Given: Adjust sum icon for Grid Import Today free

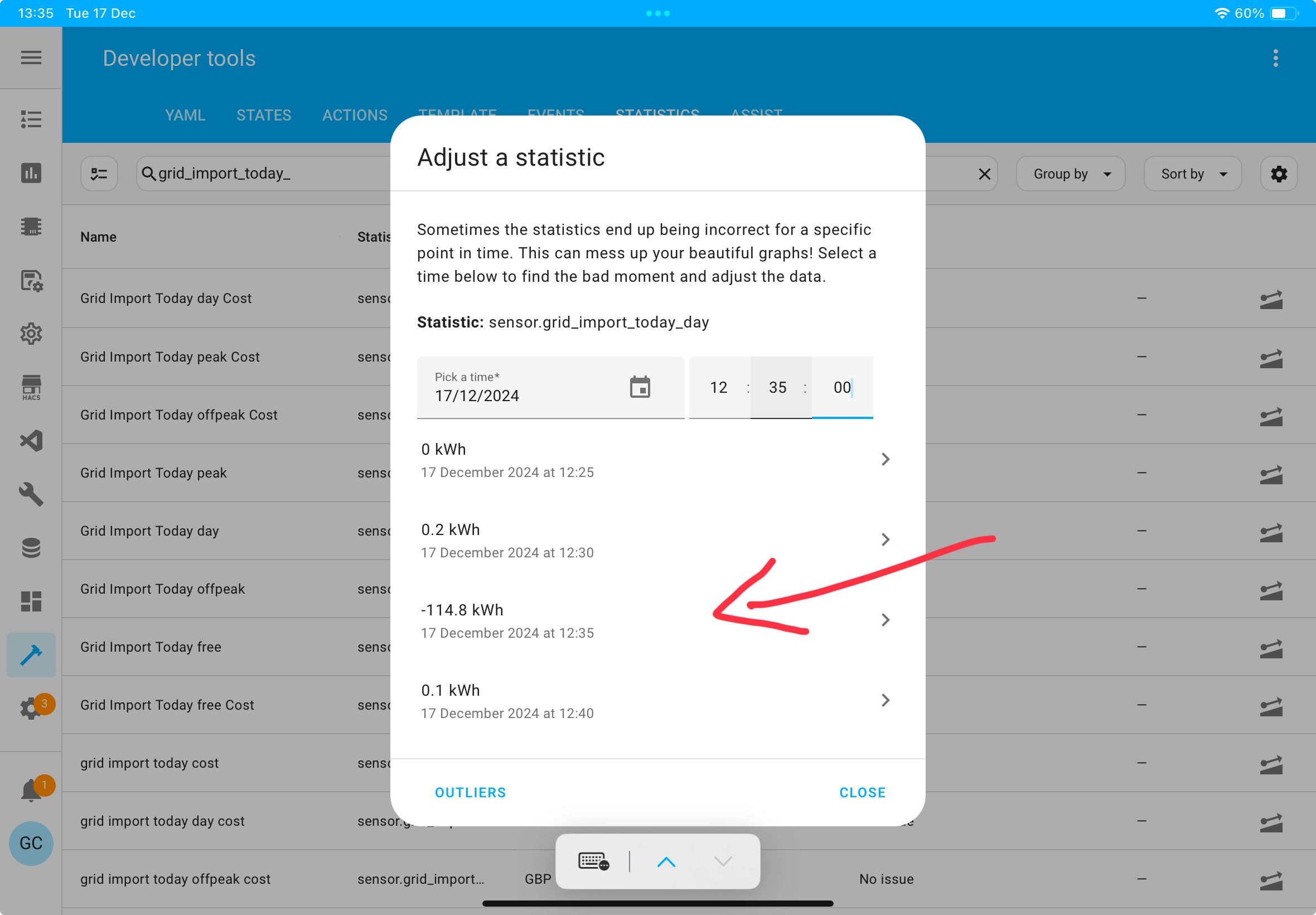Looking at the screenshot, I should click(x=1271, y=647).
